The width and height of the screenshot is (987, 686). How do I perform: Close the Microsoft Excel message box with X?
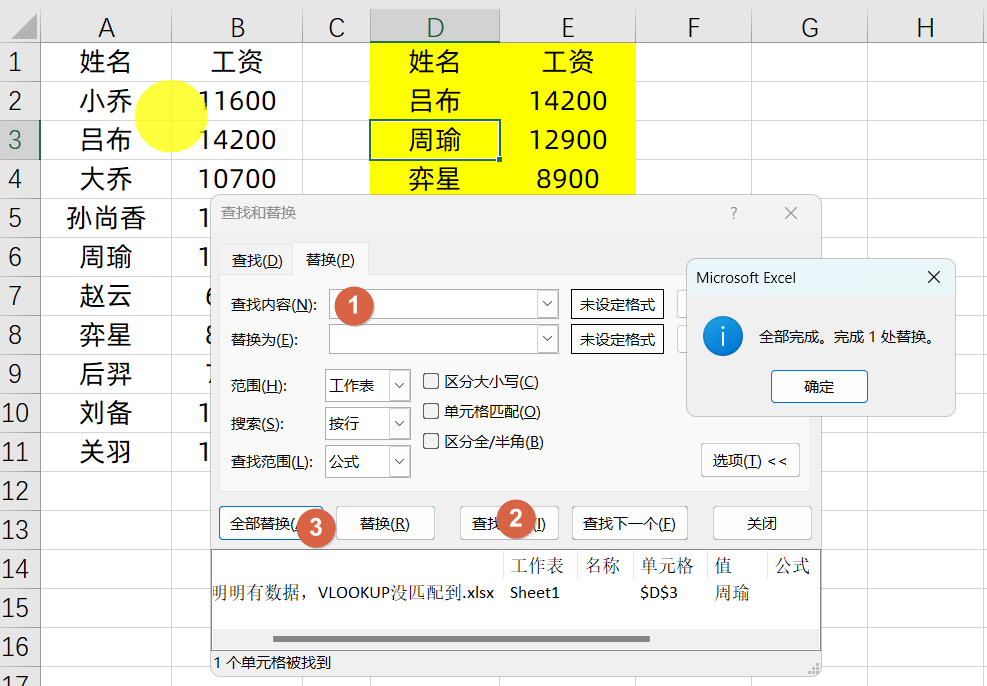(x=934, y=277)
